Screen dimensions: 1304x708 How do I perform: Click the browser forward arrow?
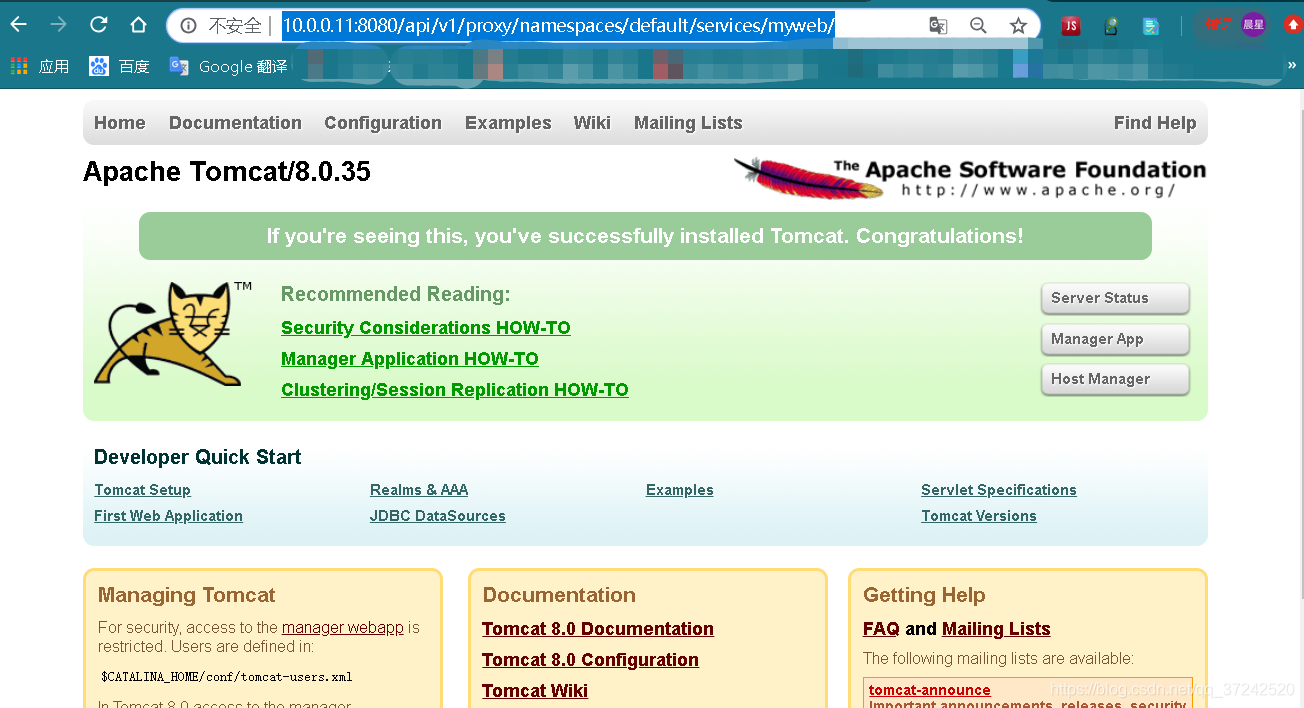pyautogui.click(x=59, y=25)
